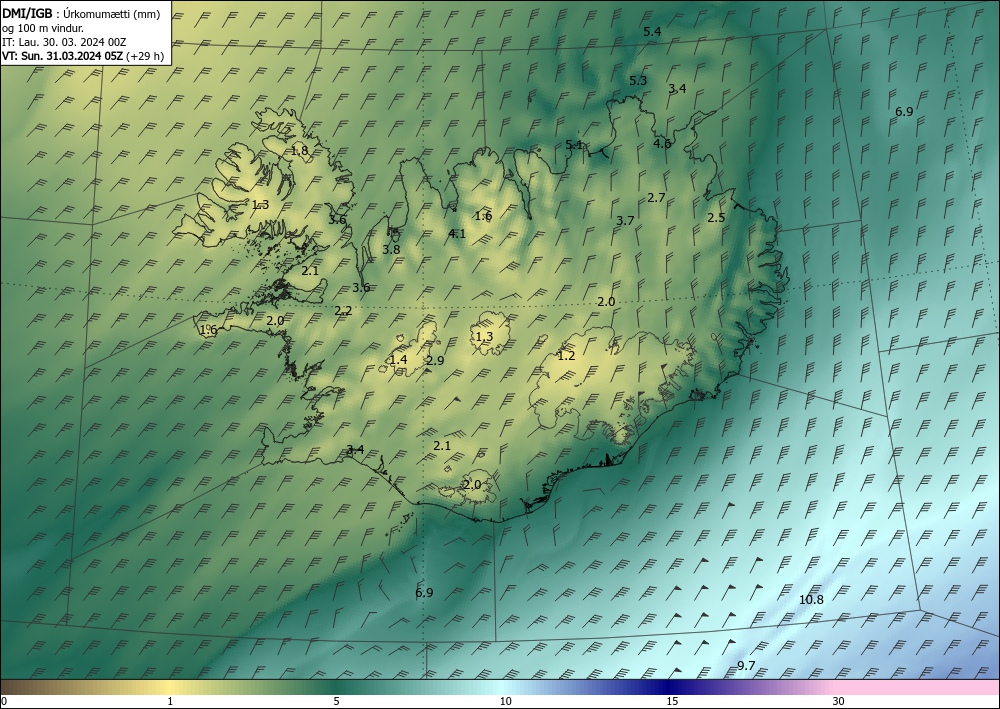Click the 2.2 precipitation value
The width and height of the screenshot is (1000, 709).
[343, 311]
